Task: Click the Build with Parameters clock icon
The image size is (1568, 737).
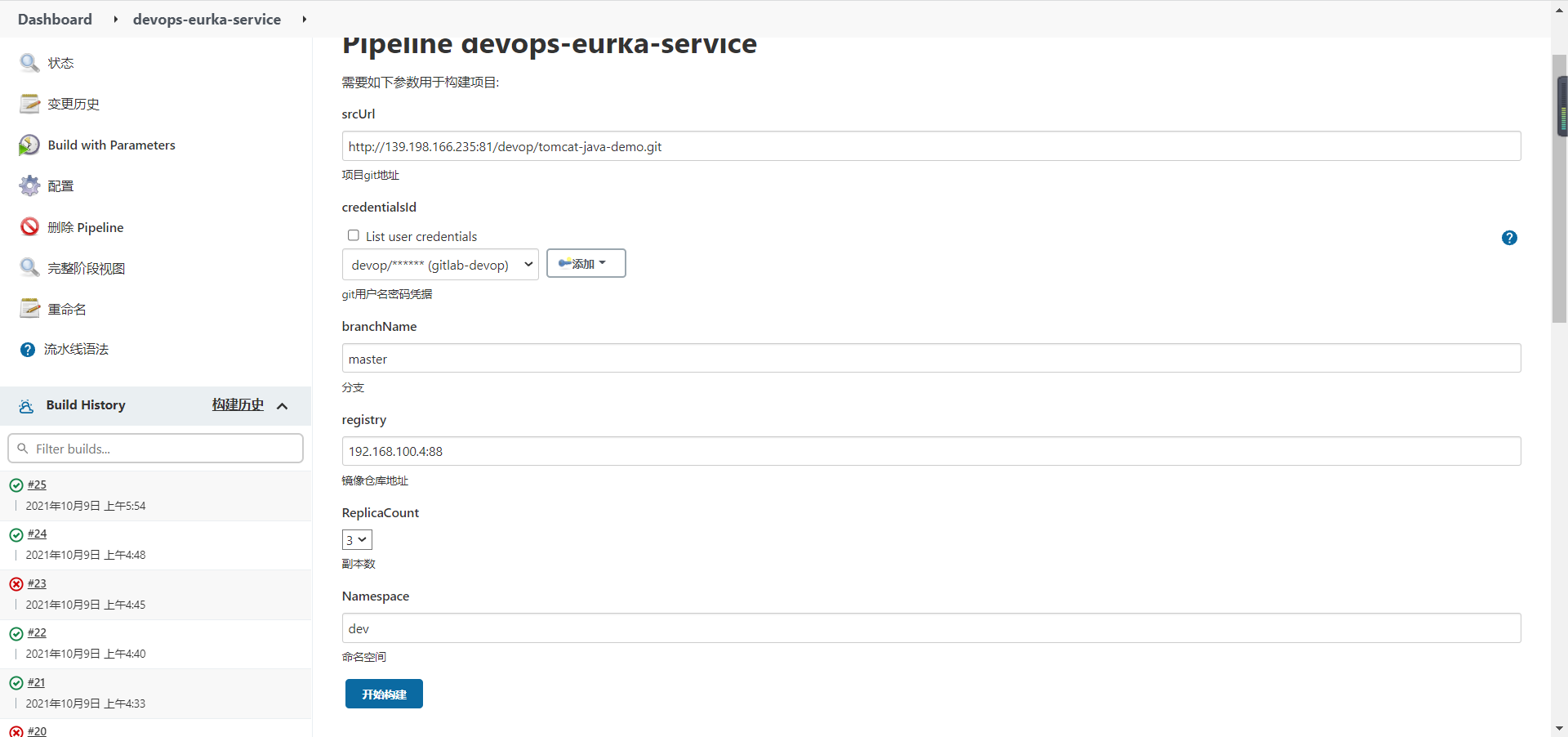Action: pos(29,145)
